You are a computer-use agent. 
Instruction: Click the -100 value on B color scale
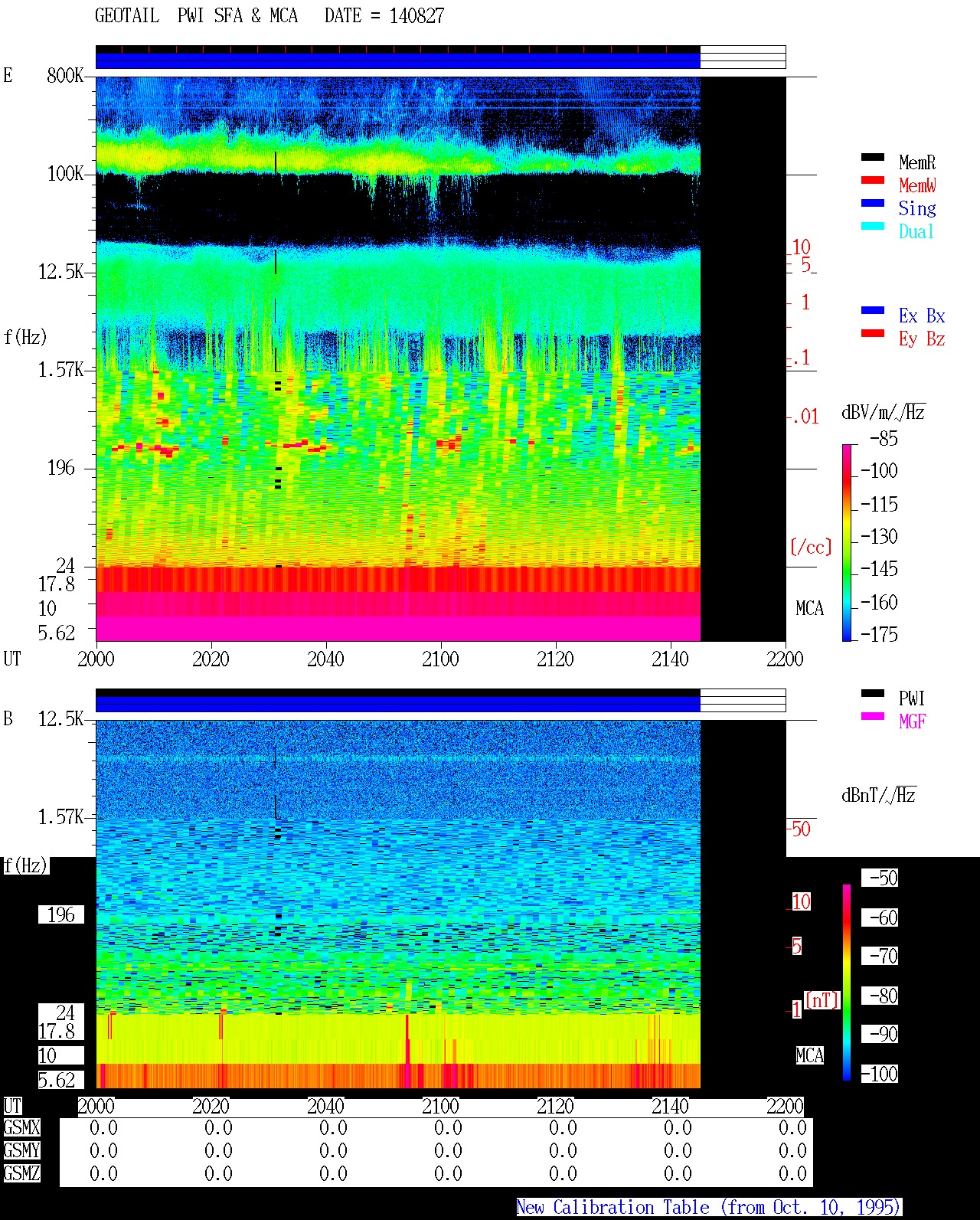(x=879, y=1074)
